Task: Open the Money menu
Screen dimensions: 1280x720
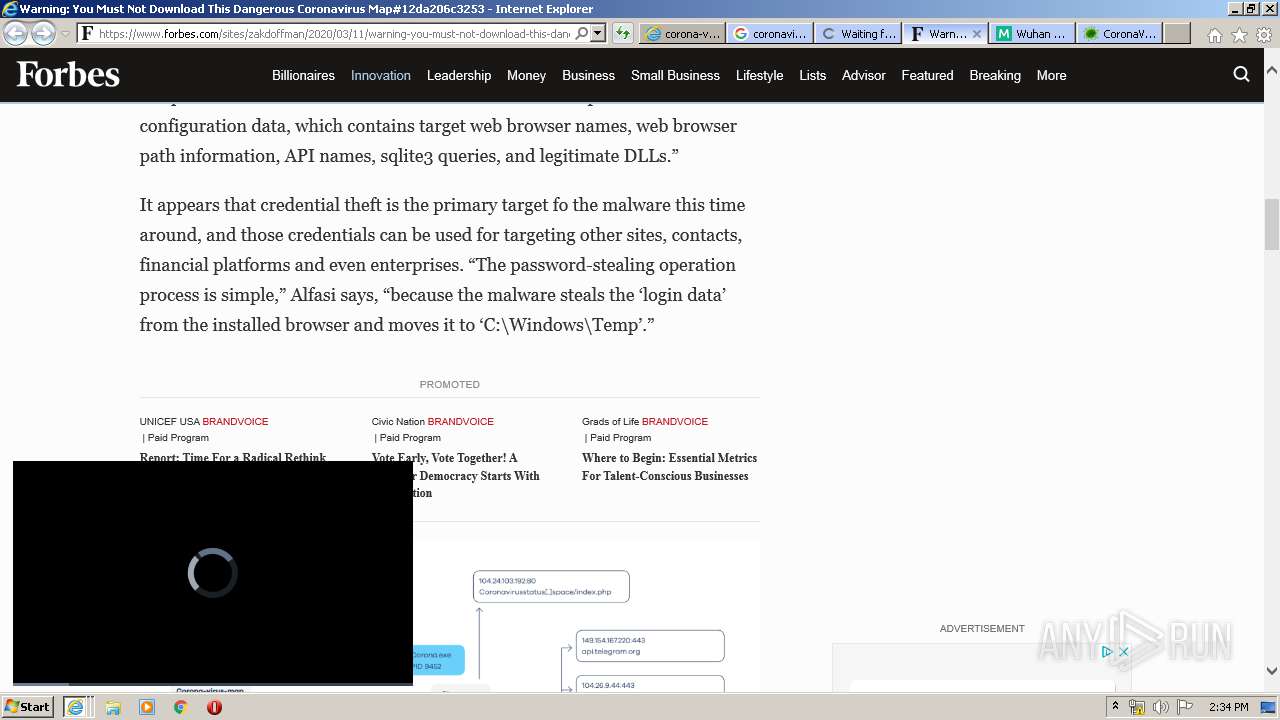Action: click(x=526, y=75)
